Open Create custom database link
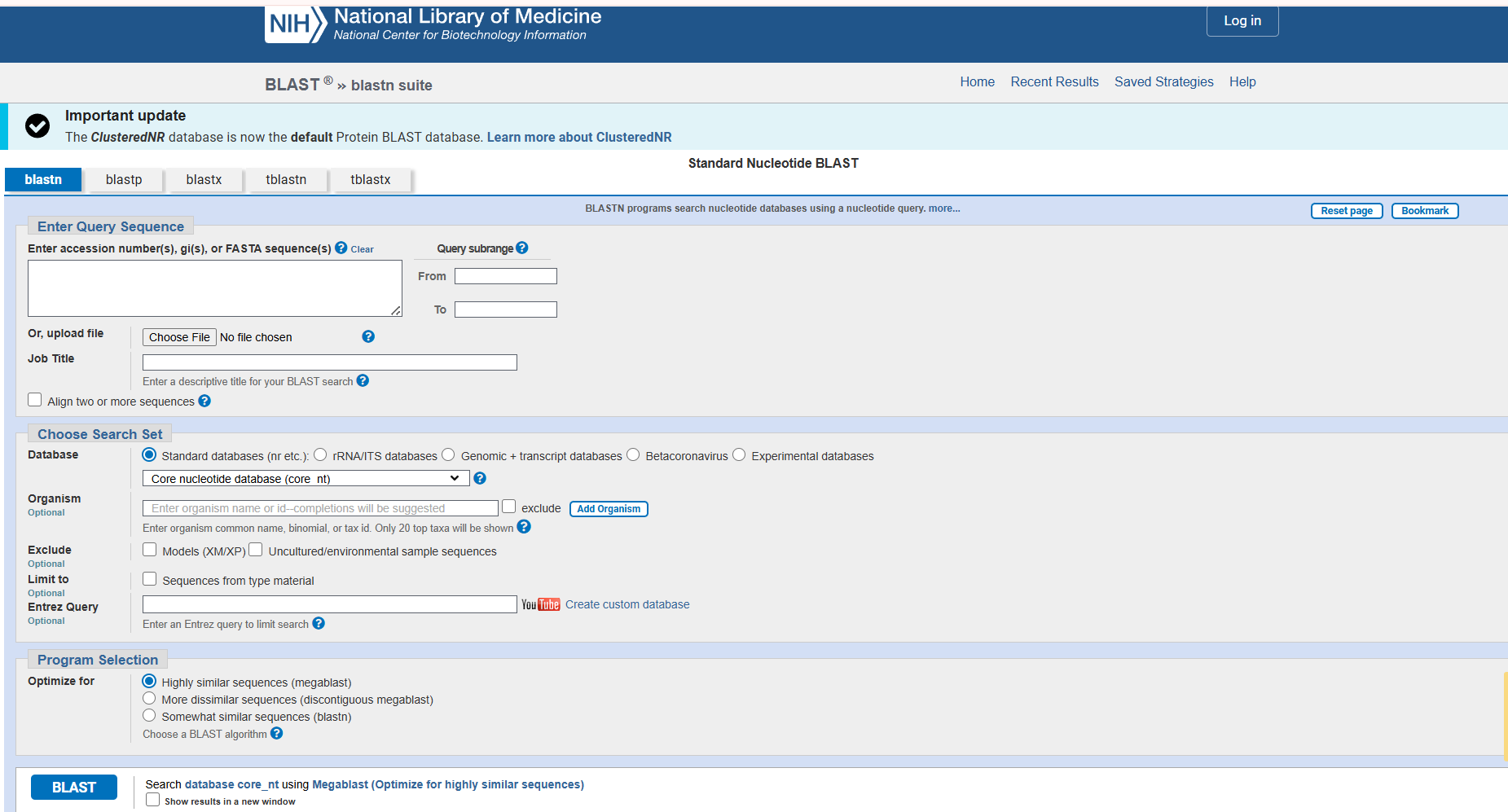1508x812 pixels. pos(627,604)
